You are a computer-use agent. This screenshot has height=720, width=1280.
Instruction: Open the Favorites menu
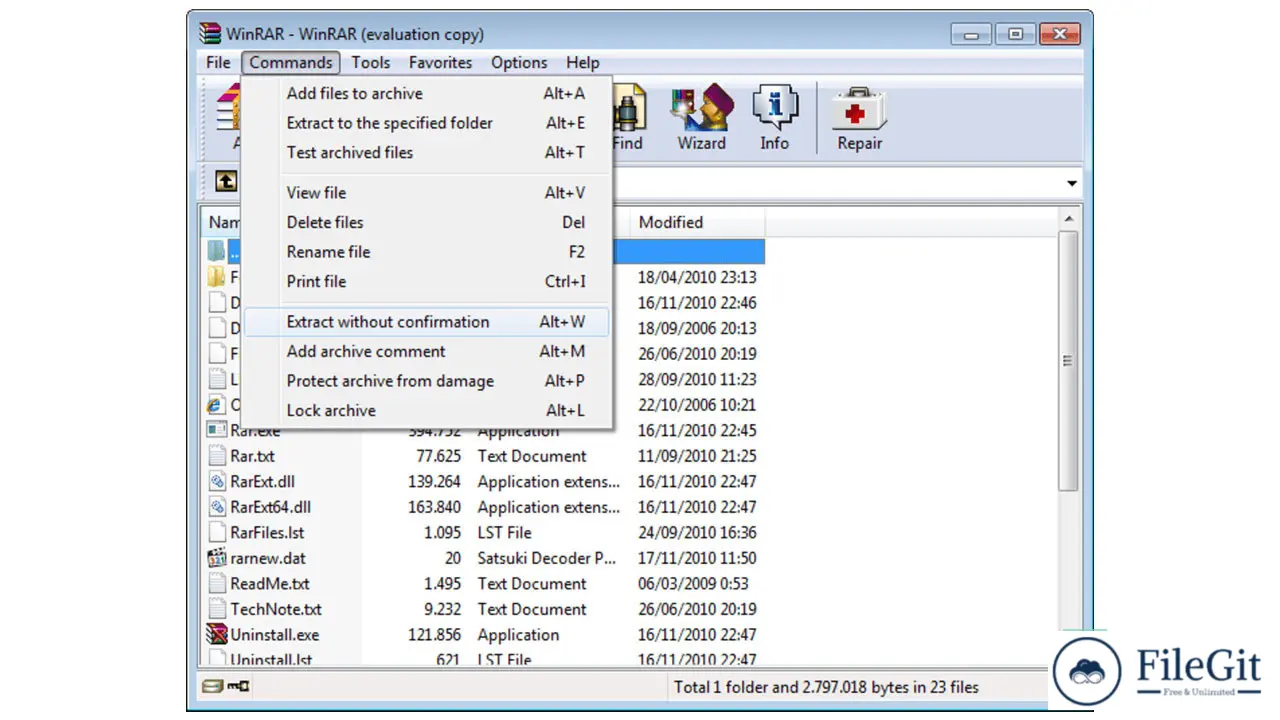click(x=440, y=62)
